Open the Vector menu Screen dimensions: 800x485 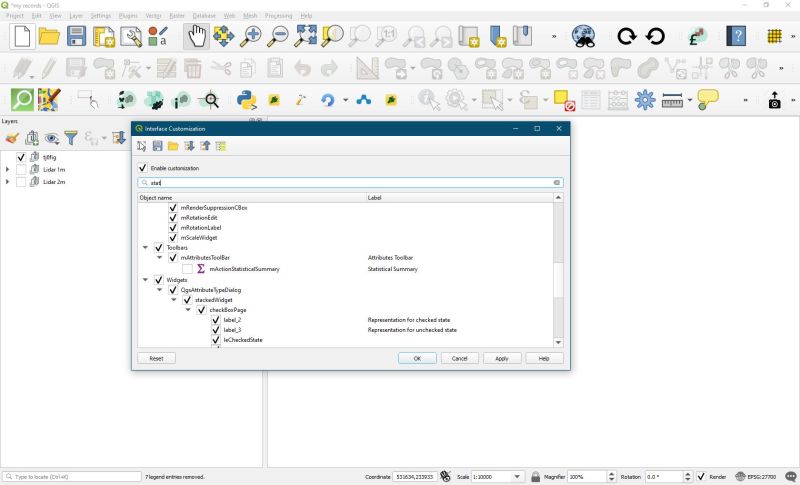[153, 16]
